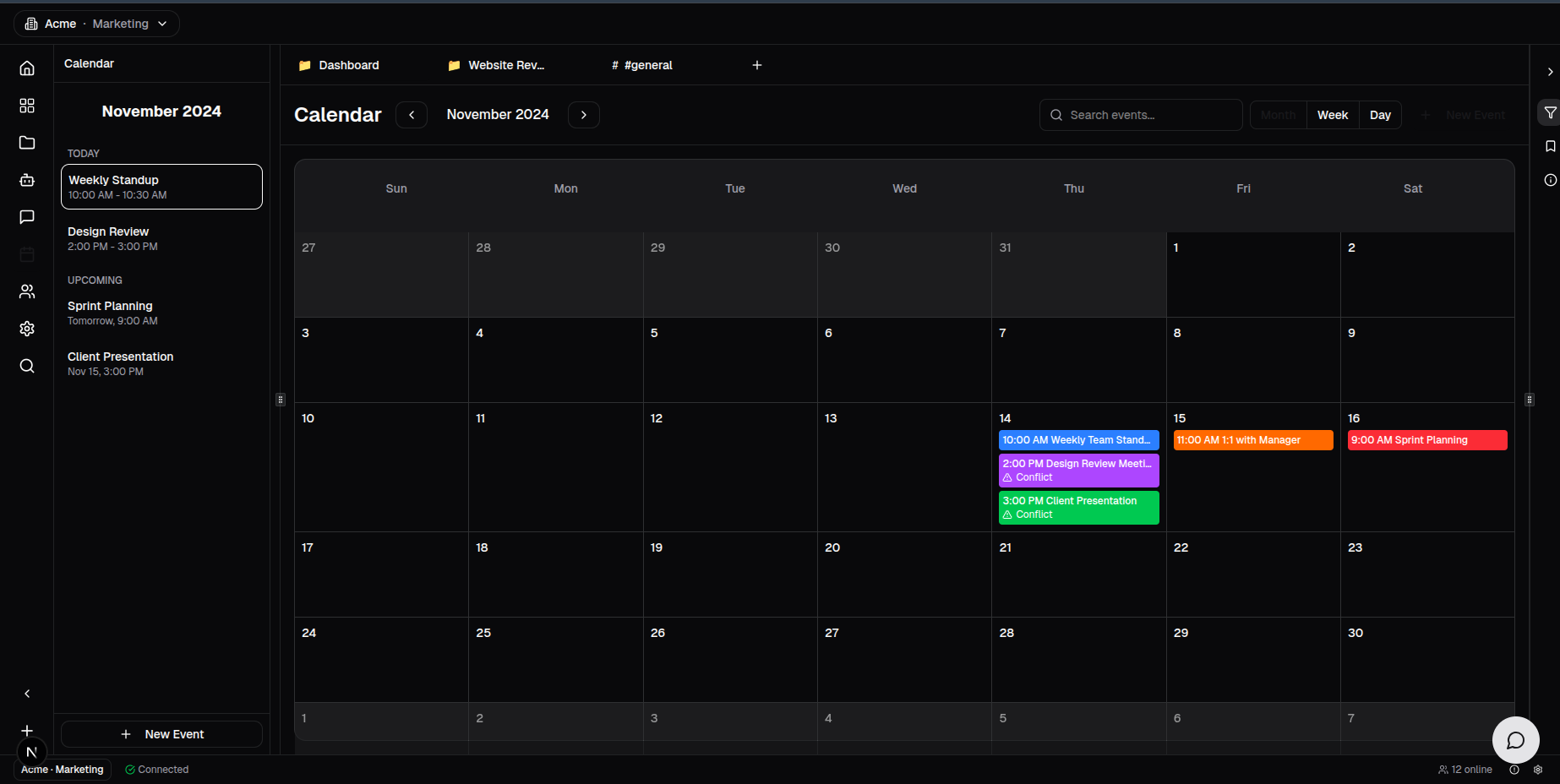
Task: Activate the search magnifier icon
Action: coord(26,366)
